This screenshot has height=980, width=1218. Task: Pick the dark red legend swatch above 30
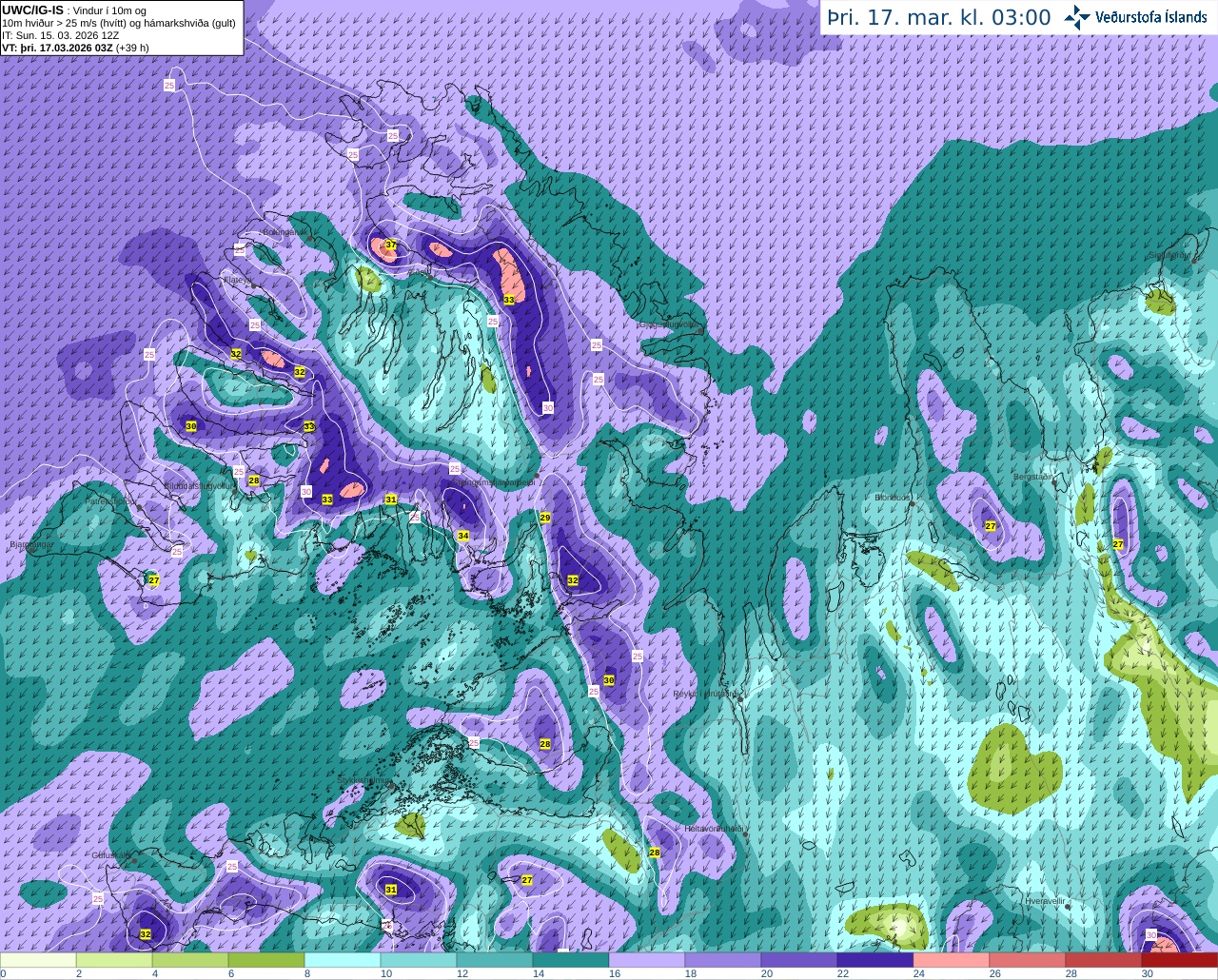[1180, 960]
